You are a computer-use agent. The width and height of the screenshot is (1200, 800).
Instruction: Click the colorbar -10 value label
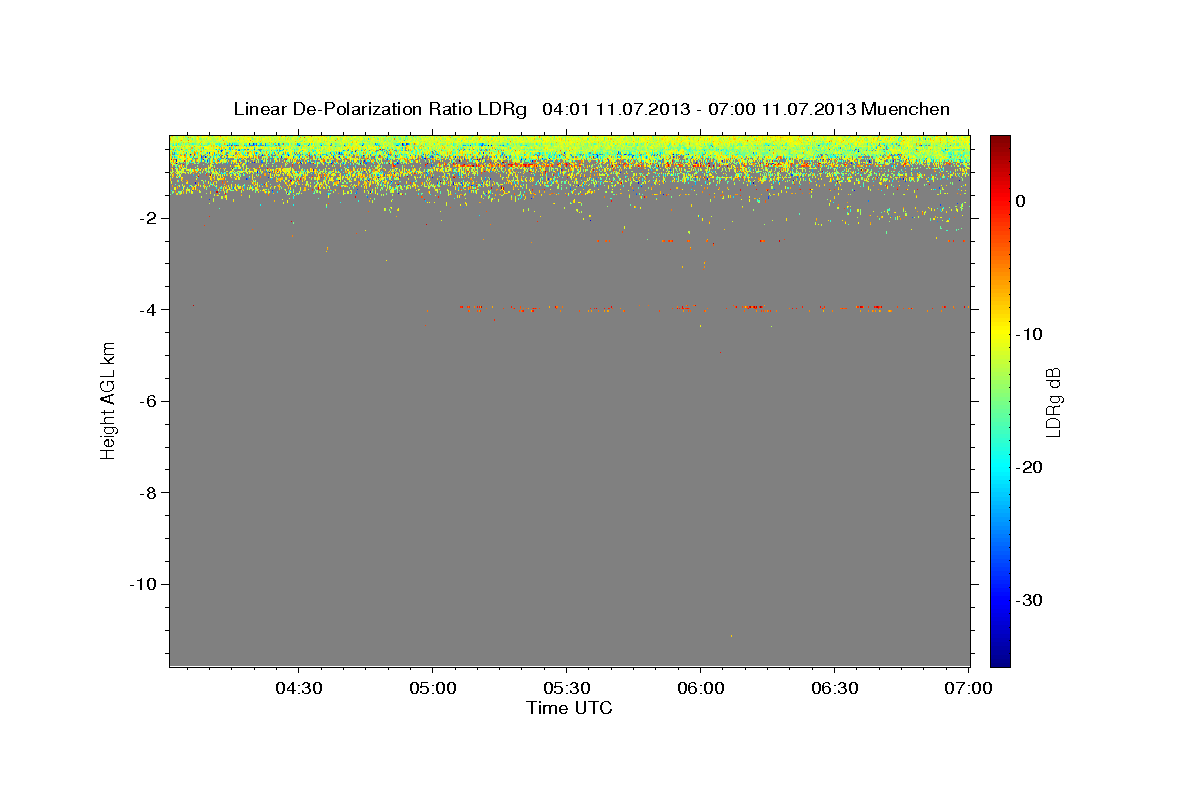pyautogui.click(x=1030, y=334)
